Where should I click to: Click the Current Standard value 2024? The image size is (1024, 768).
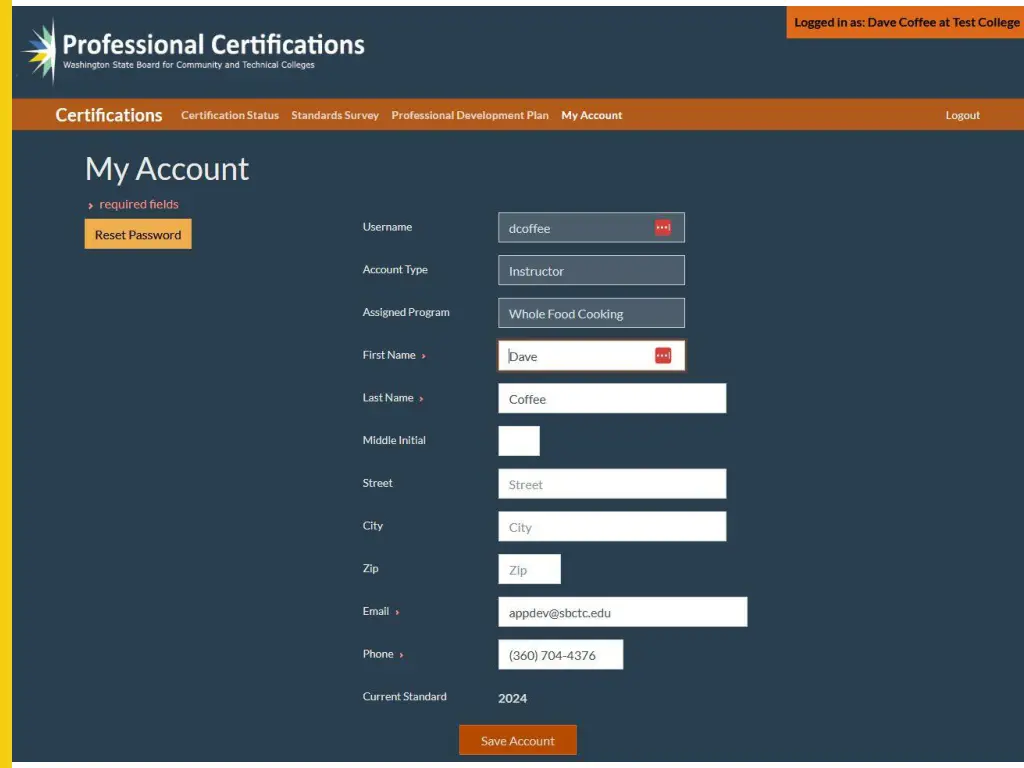[x=513, y=698]
